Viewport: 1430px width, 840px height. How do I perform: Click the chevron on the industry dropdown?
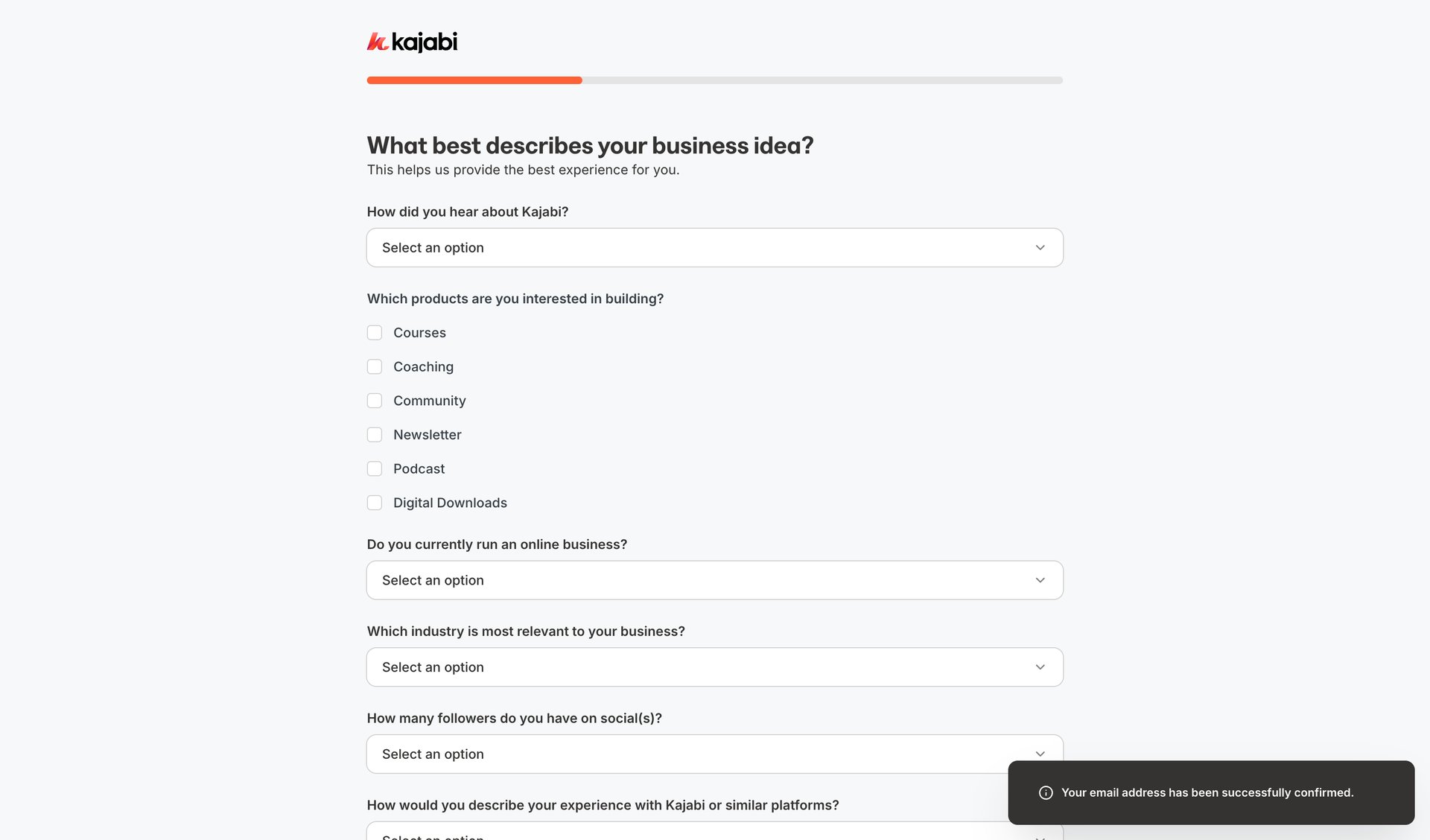(1040, 666)
